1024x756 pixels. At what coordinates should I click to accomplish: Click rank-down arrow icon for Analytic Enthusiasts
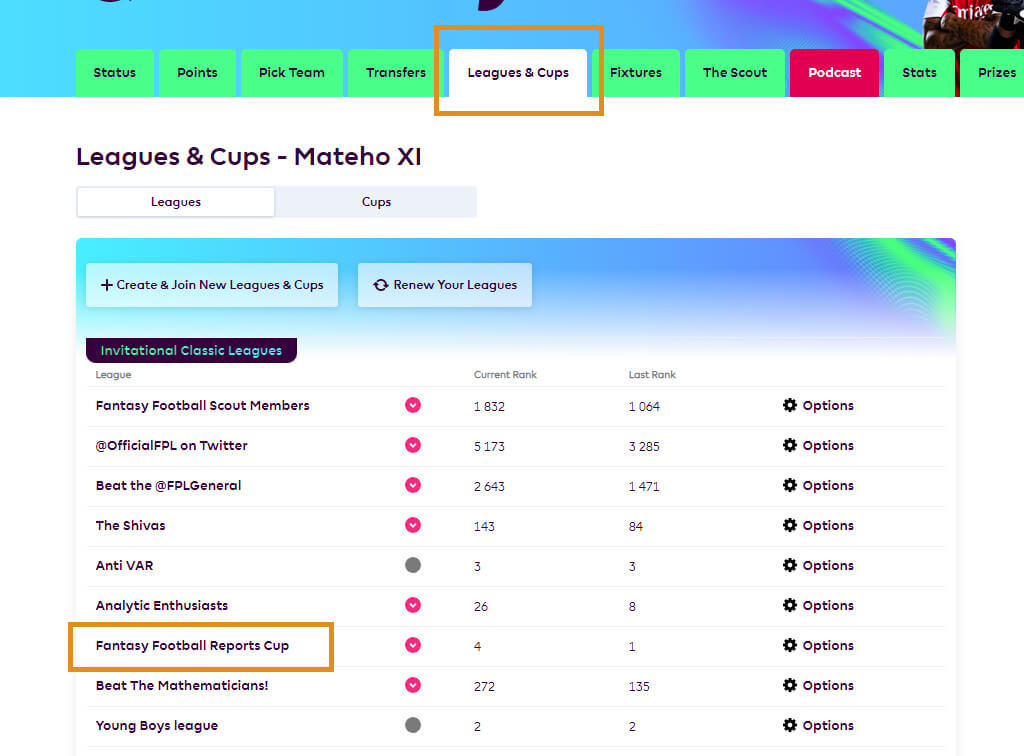413,605
